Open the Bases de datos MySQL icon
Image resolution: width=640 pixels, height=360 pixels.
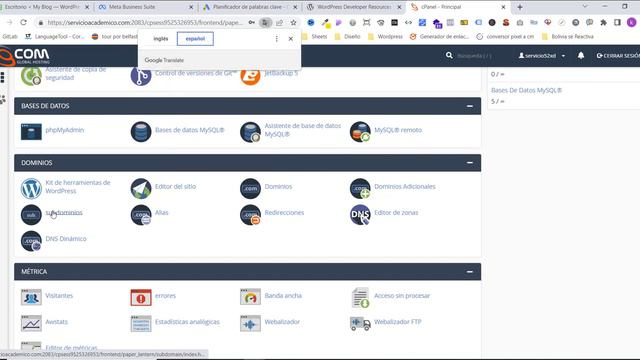click(x=141, y=131)
